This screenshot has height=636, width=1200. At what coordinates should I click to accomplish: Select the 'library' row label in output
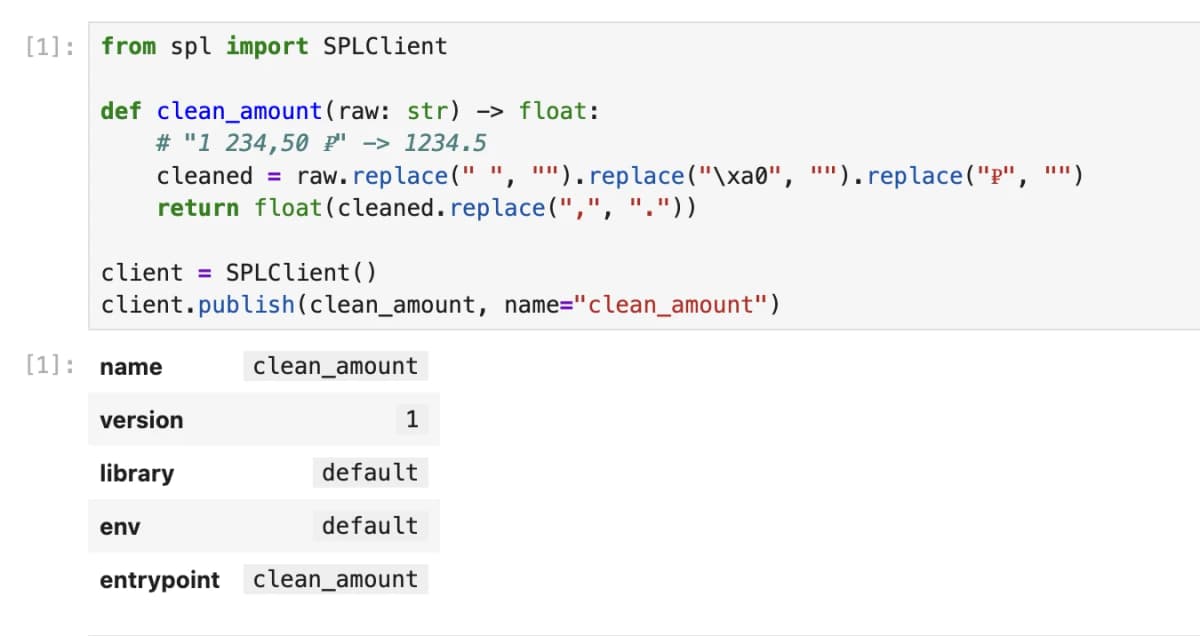point(137,473)
